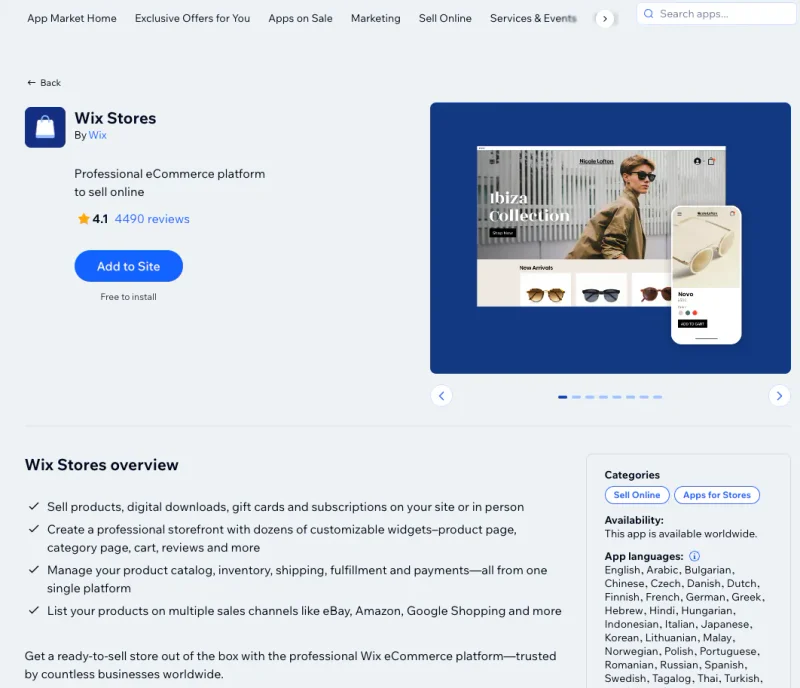Image resolution: width=800 pixels, height=688 pixels.
Task: Click the 'Free to install' text
Action: (129, 297)
